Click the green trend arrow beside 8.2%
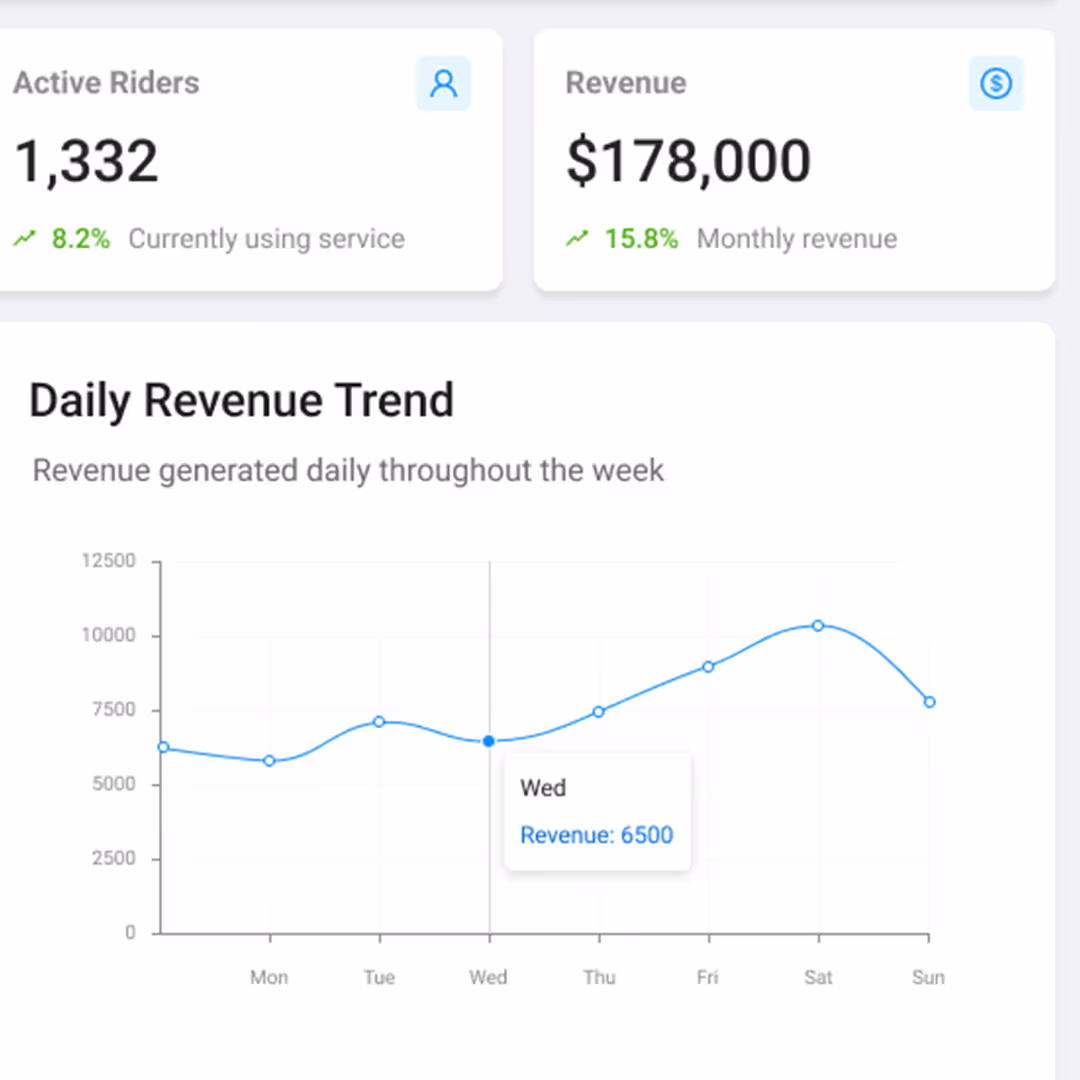The width and height of the screenshot is (1080, 1080). (25, 239)
